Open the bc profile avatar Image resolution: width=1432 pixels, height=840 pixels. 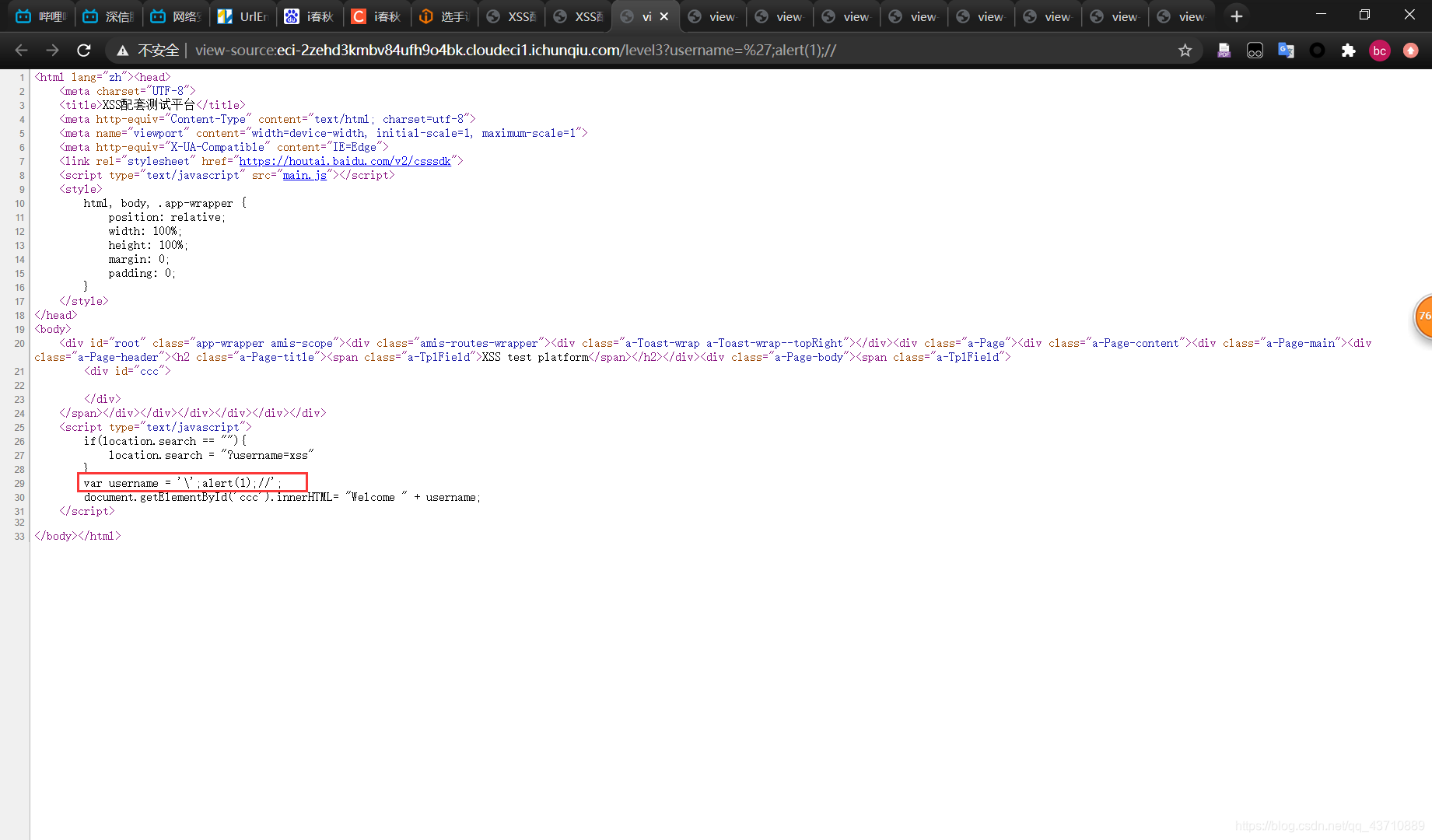(1379, 51)
